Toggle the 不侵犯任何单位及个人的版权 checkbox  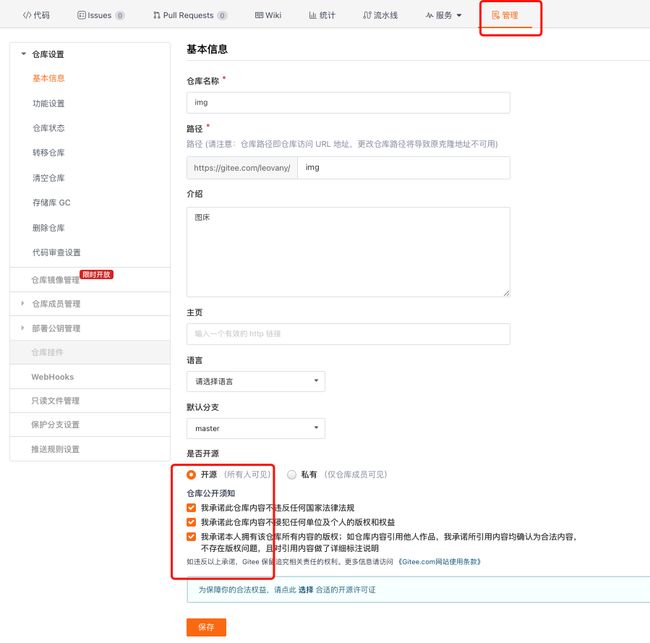click(191, 522)
